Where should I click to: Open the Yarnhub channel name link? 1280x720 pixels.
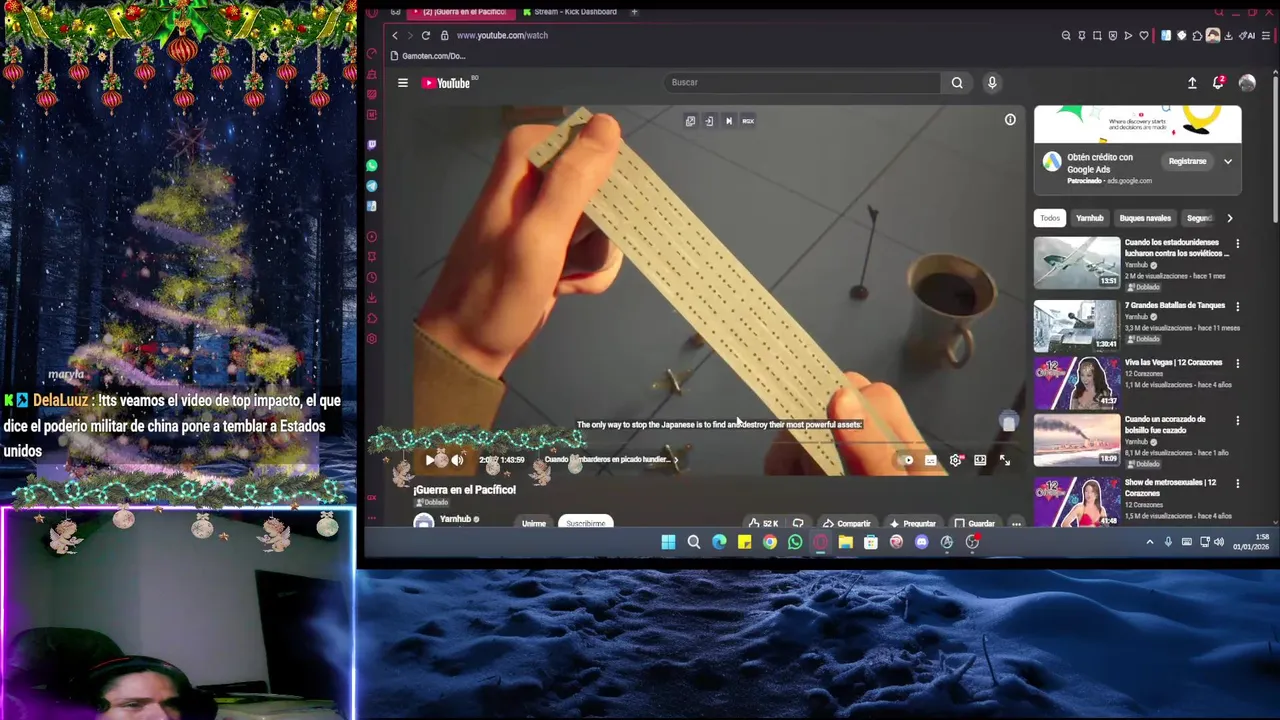pyautogui.click(x=455, y=519)
